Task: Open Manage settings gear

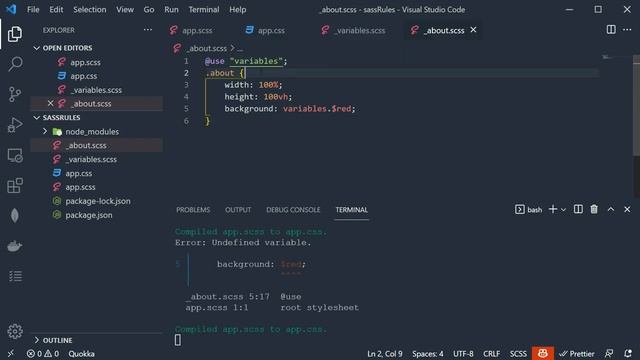Action: click(15, 331)
